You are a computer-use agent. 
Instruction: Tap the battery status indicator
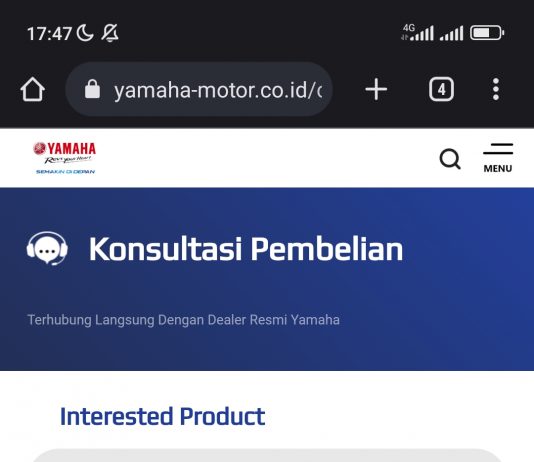click(x=487, y=33)
